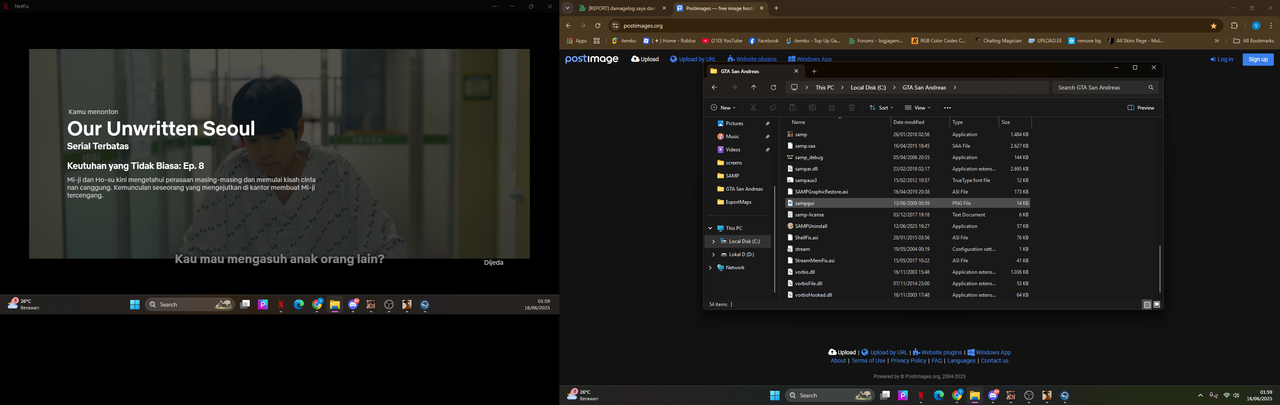The width and height of the screenshot is (1280, 405).
Task: Add a new File Explorer tab
Action: pos(814,71)
